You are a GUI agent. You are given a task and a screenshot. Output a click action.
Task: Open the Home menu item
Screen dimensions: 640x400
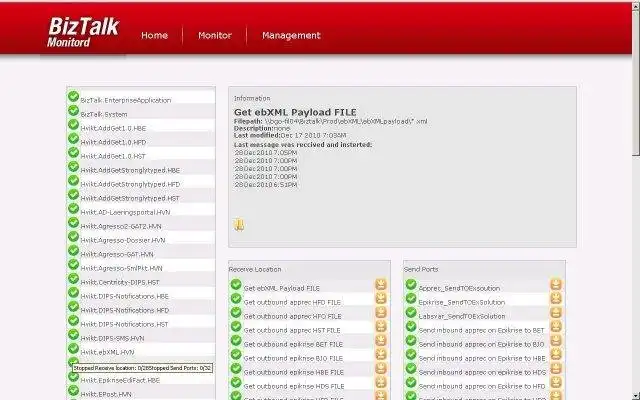154,36
